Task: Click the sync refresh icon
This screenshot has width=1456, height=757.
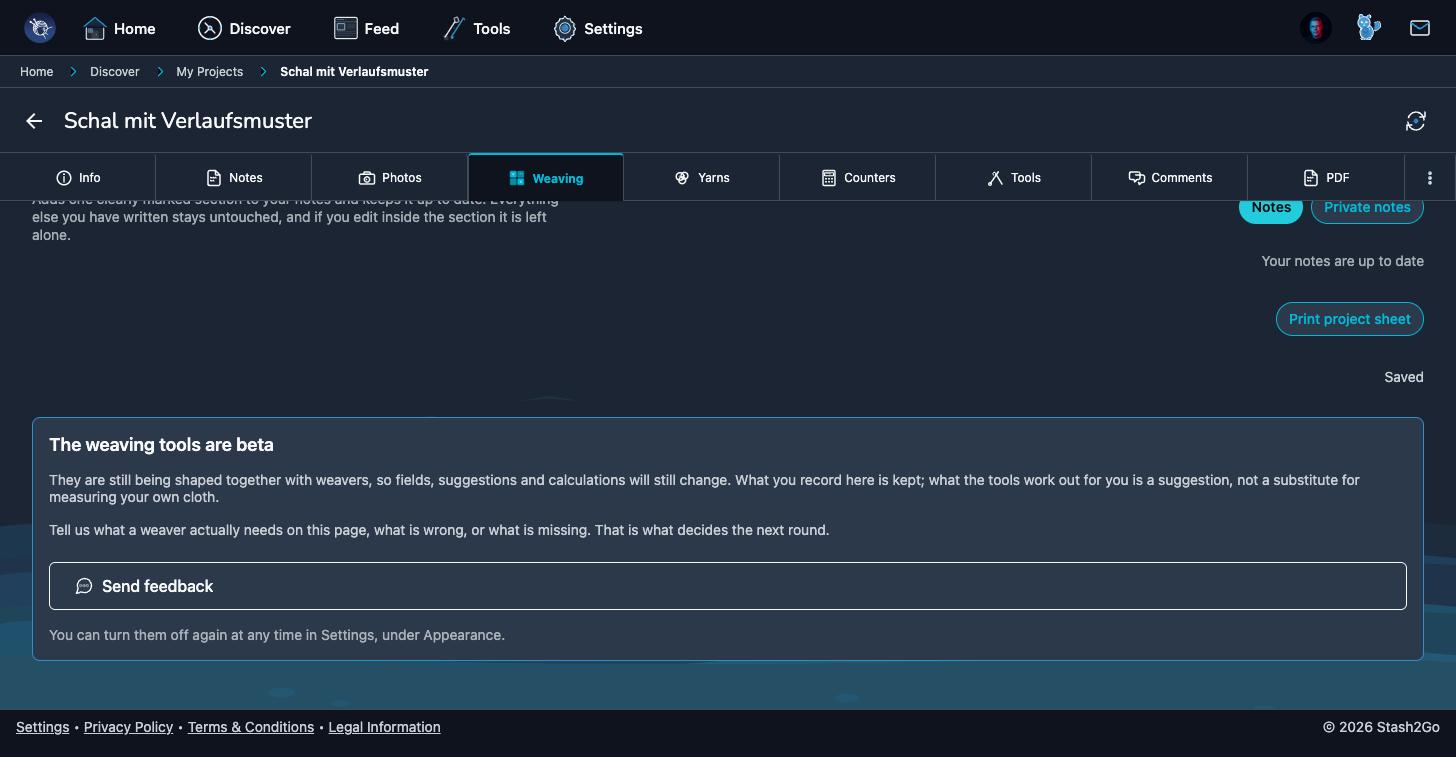Action: pyautogui.click(x=1416, y=121)
